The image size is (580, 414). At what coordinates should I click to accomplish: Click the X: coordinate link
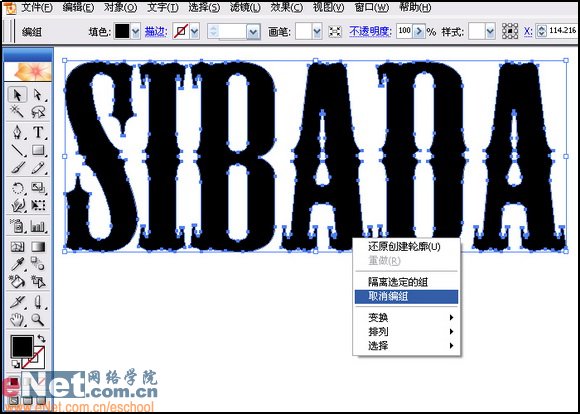coord(528,32)
